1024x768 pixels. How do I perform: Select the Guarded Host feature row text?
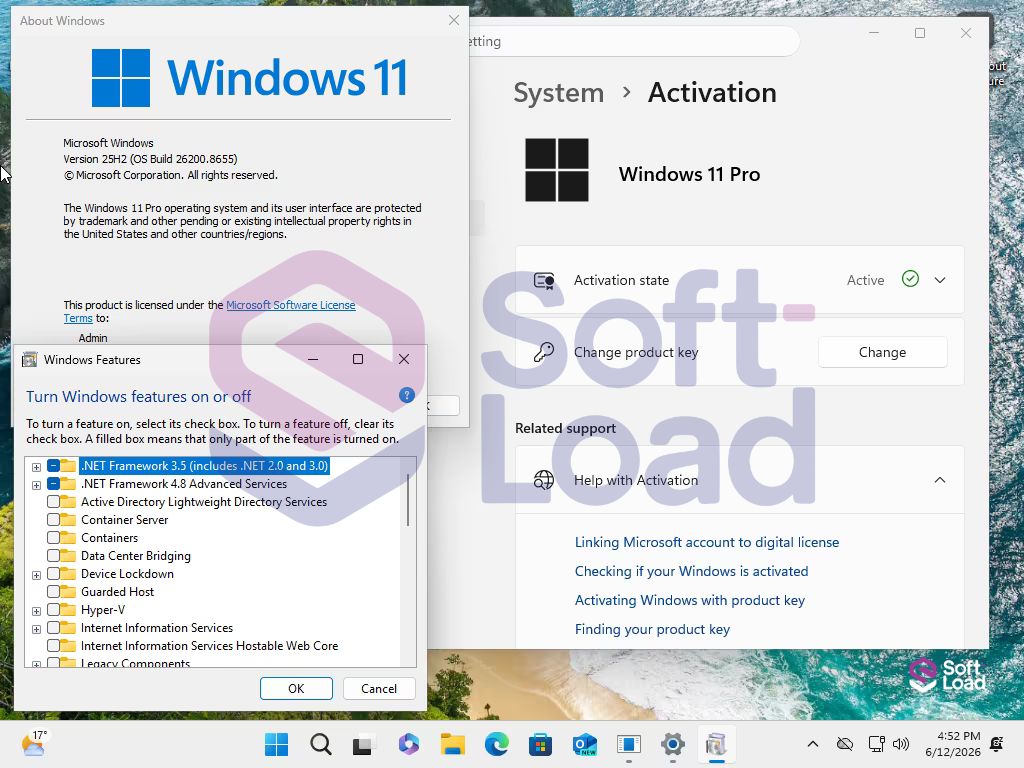[118, 592]
